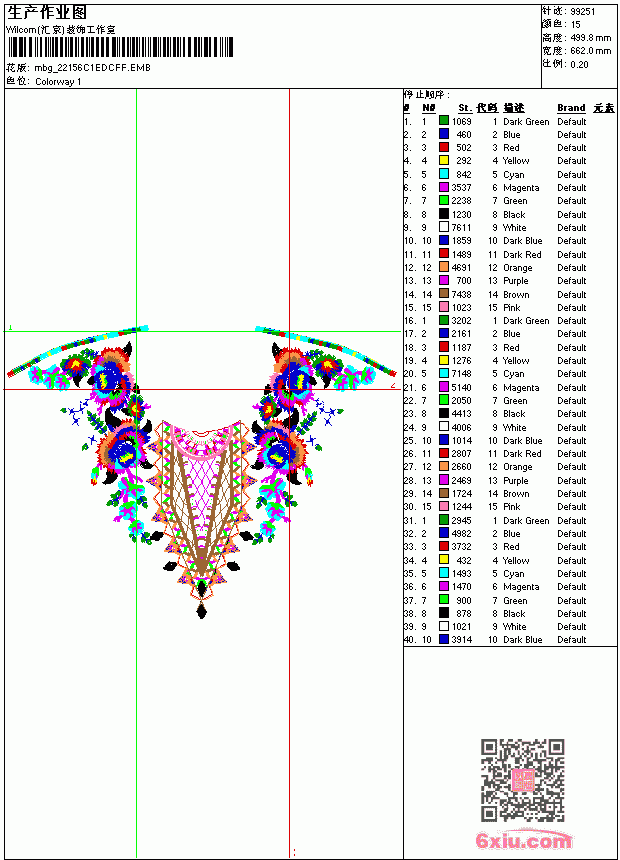The width and height of the screenshot is (620, 860).
Task: Select the Dark Blue swatch in row 40
Action: pos(444,640)
